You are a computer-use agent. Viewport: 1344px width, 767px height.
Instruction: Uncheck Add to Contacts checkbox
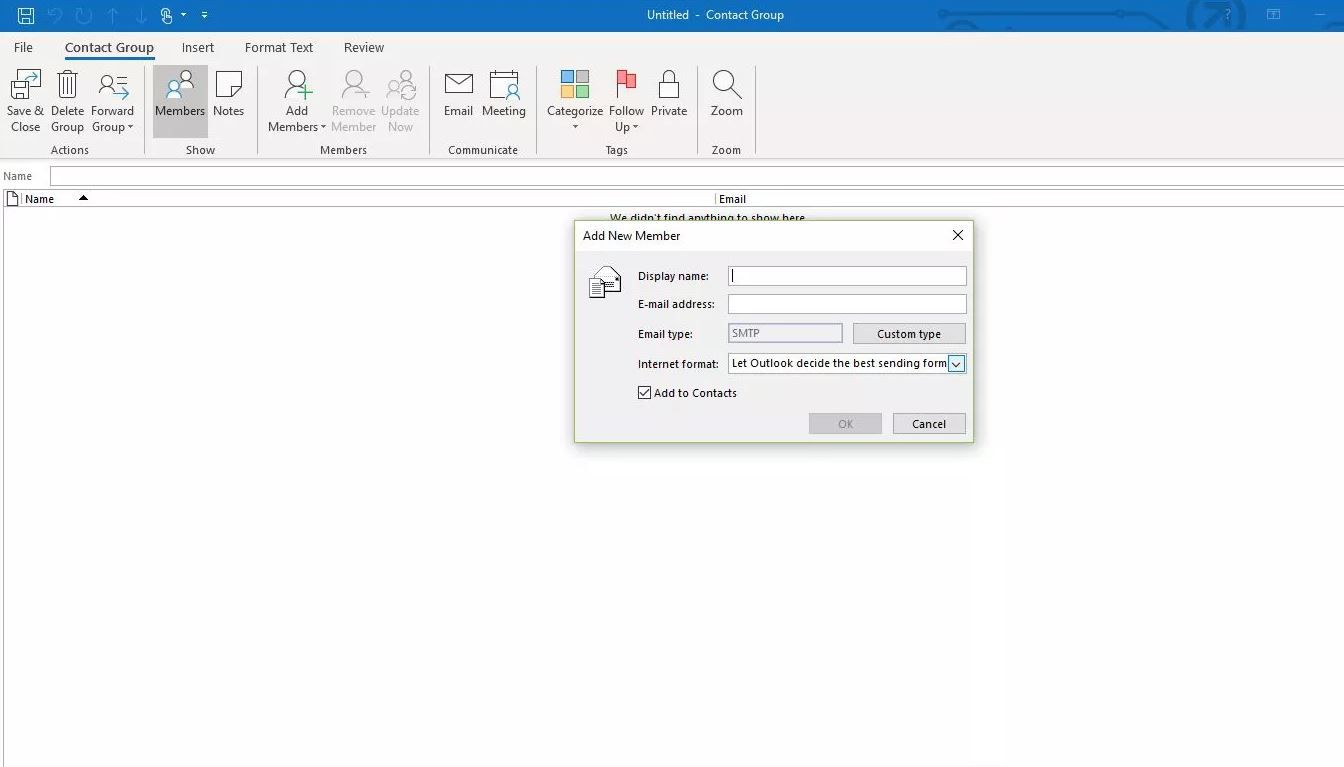click(x=645, y=393)
